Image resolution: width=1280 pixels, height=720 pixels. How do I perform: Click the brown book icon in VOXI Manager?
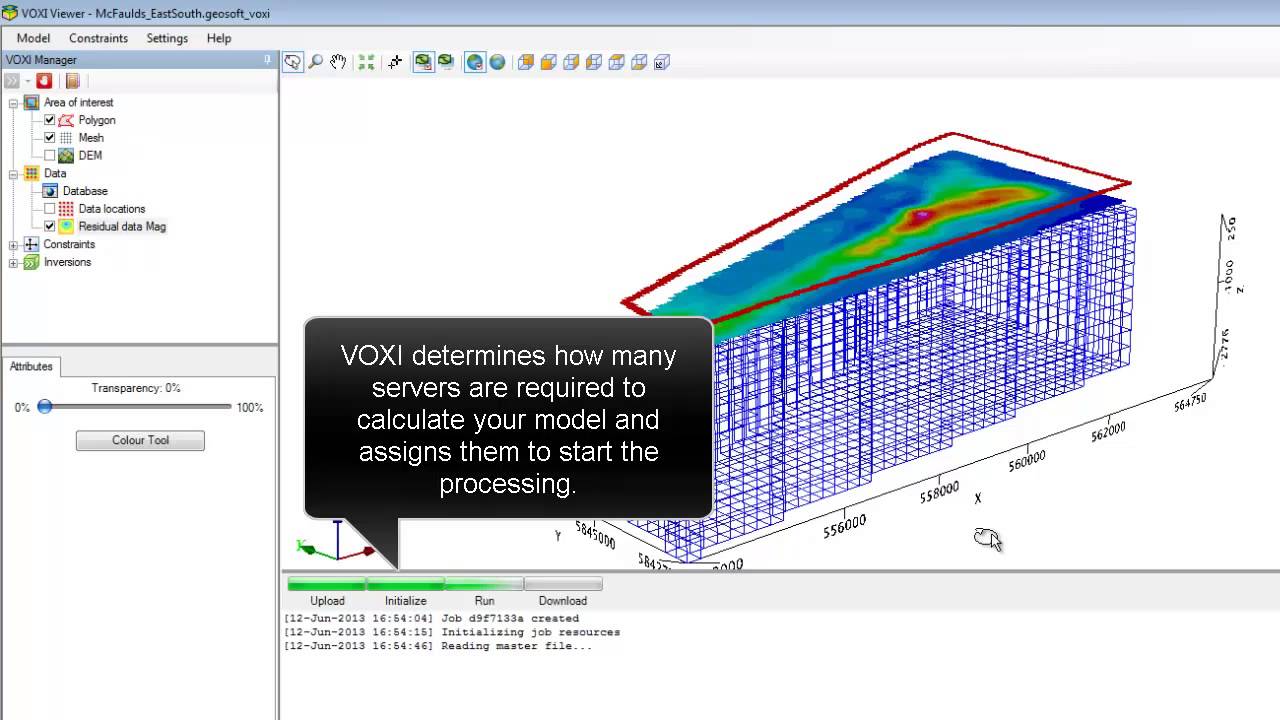(72, 81)
